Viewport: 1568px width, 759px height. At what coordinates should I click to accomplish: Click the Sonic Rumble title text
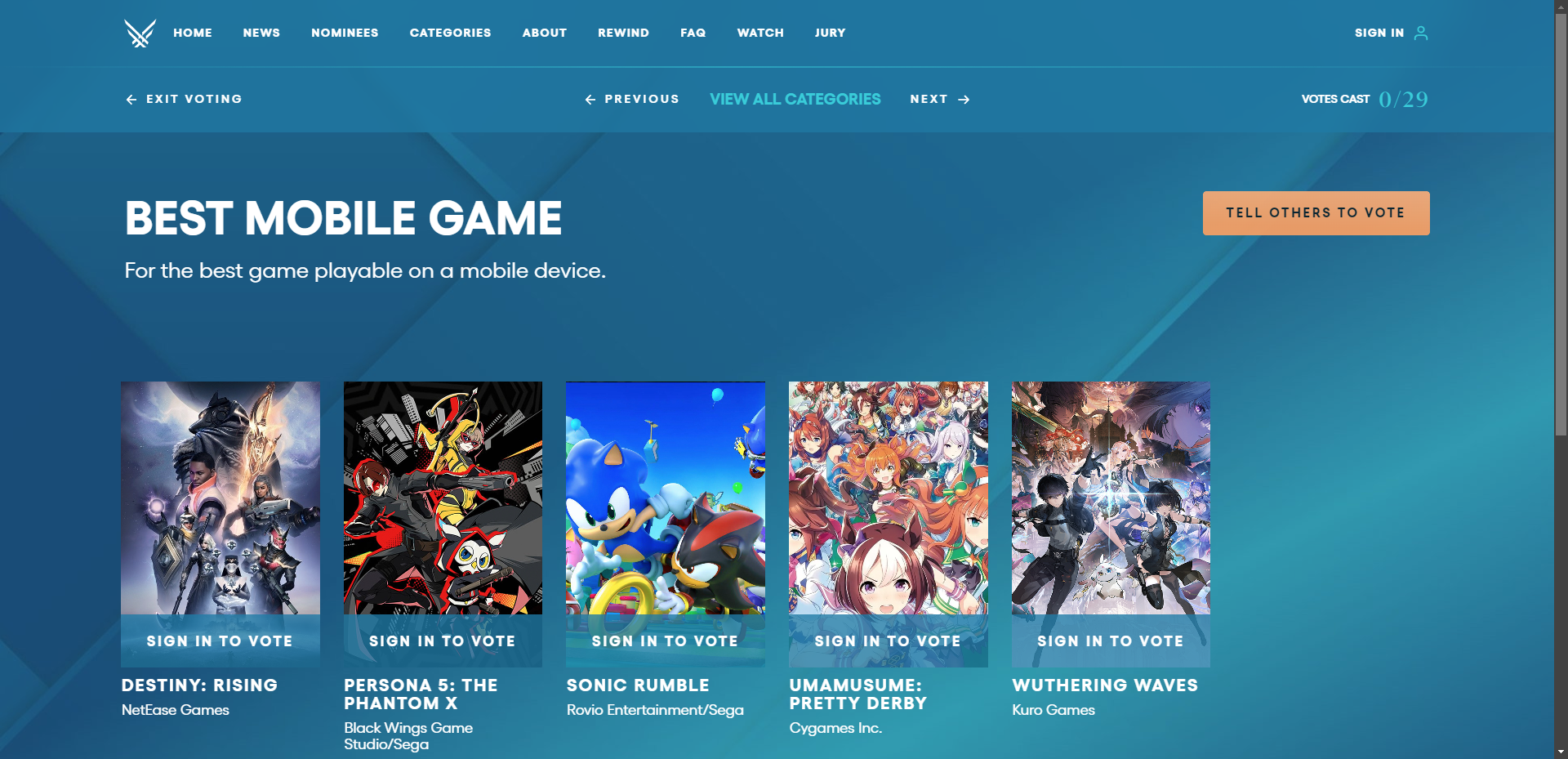pyautogui.click(x=638, y=685)
